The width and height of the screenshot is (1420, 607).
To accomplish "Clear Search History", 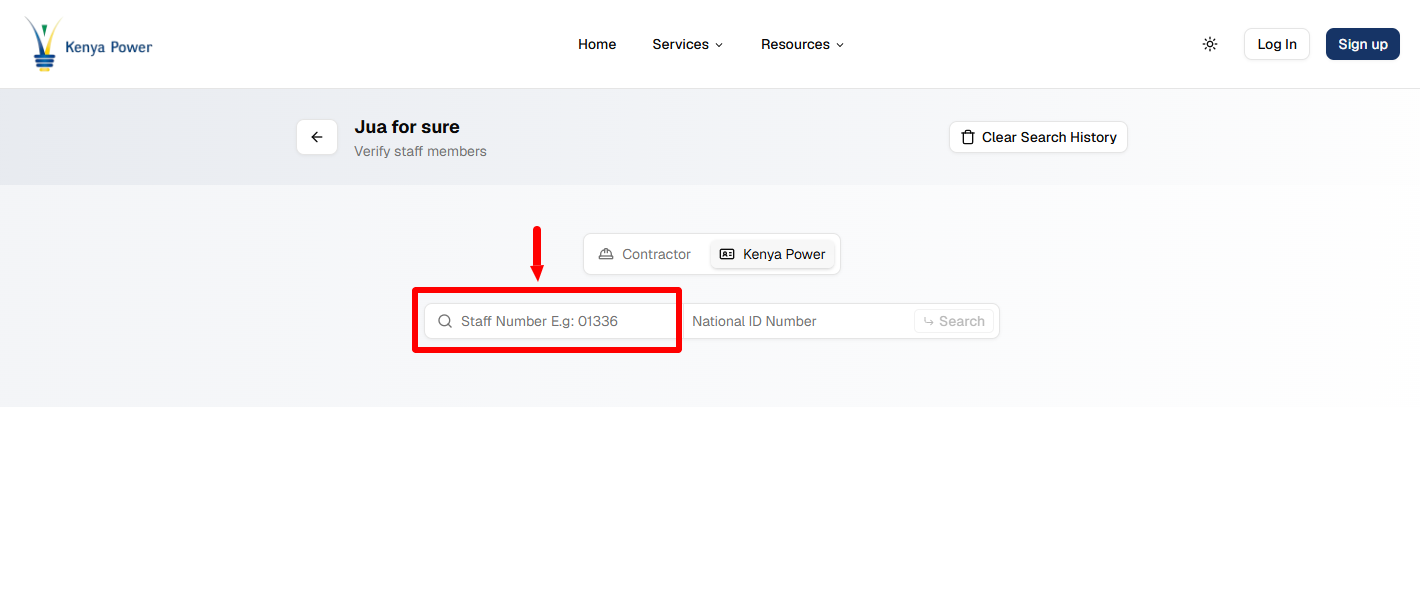I will (x=1038, y=137).
